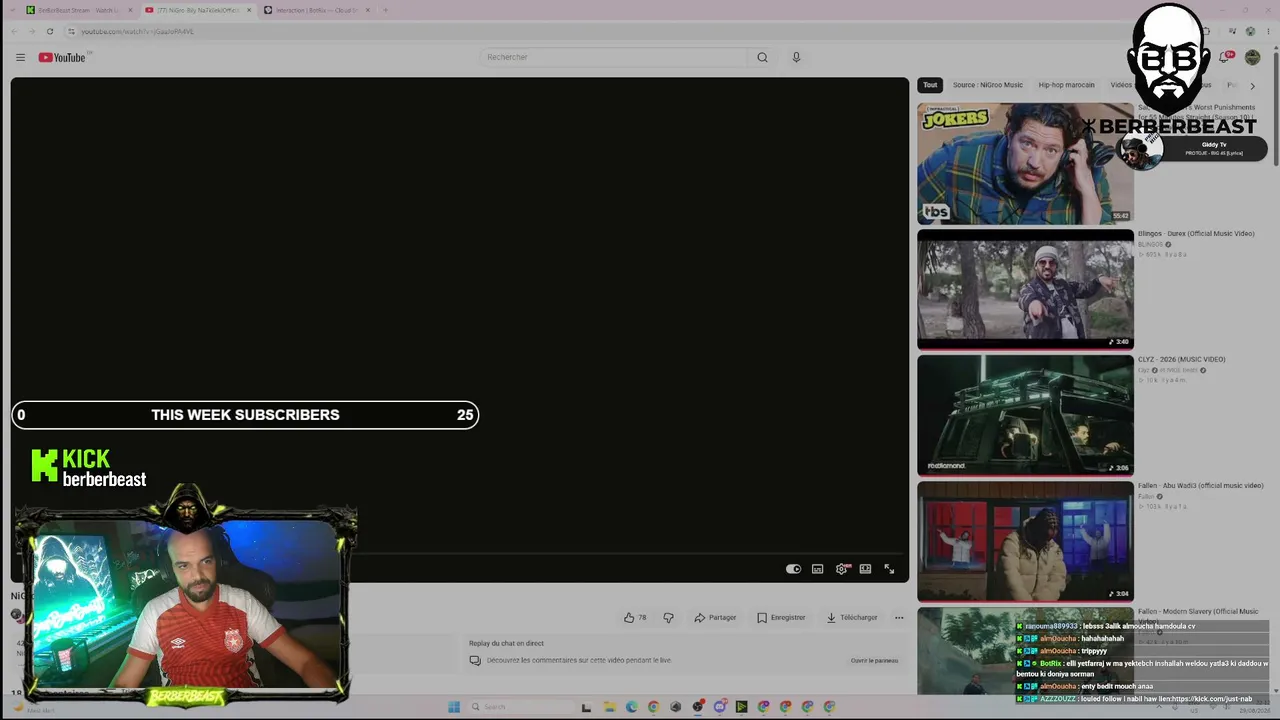Click the Windows taskbar Search box

[520, 707]
